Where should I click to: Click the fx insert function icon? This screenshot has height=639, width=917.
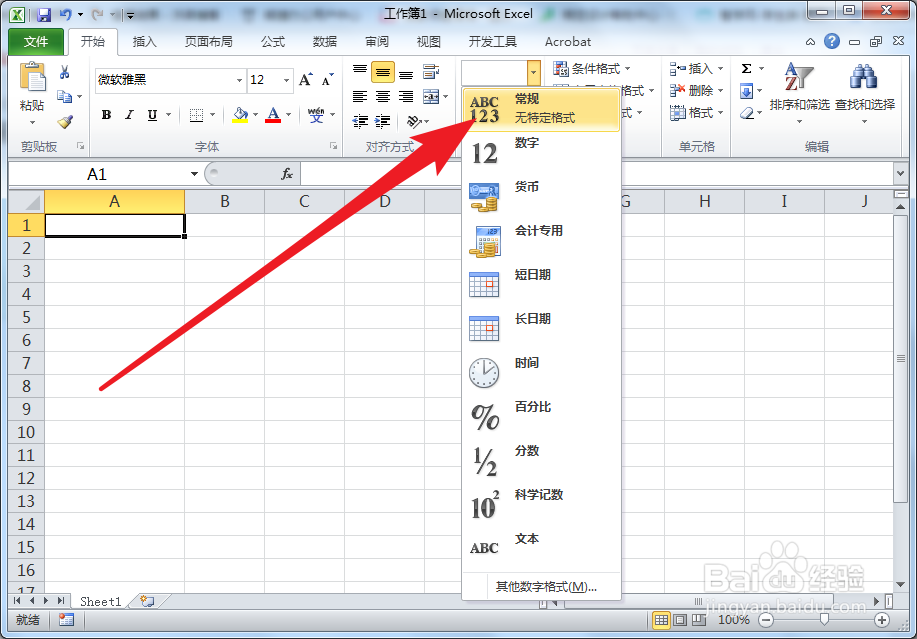coord(287,174)
